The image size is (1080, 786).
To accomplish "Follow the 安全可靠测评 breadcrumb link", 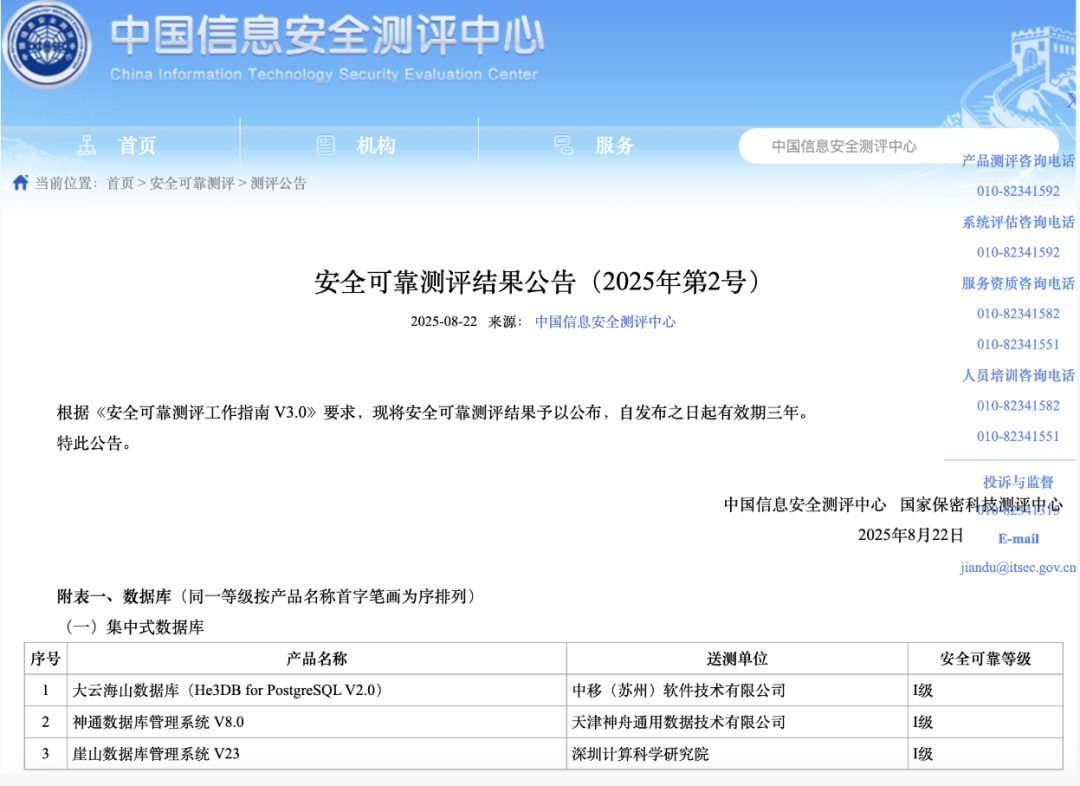I will pyautogui.click(x=192, y=183).
